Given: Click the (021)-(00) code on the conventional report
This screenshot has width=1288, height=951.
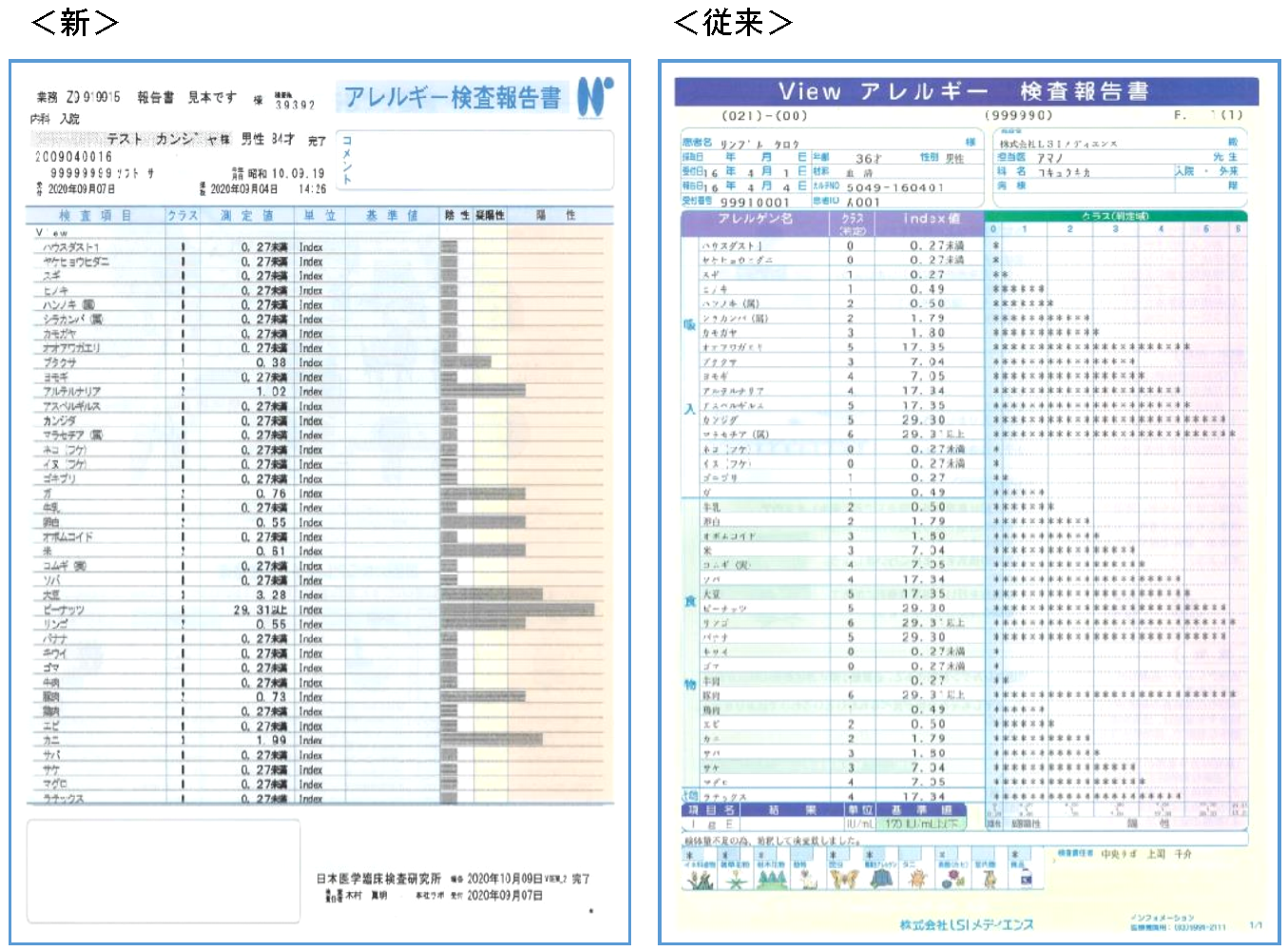Looking at the screenshot, I should (x=764, y=116).
